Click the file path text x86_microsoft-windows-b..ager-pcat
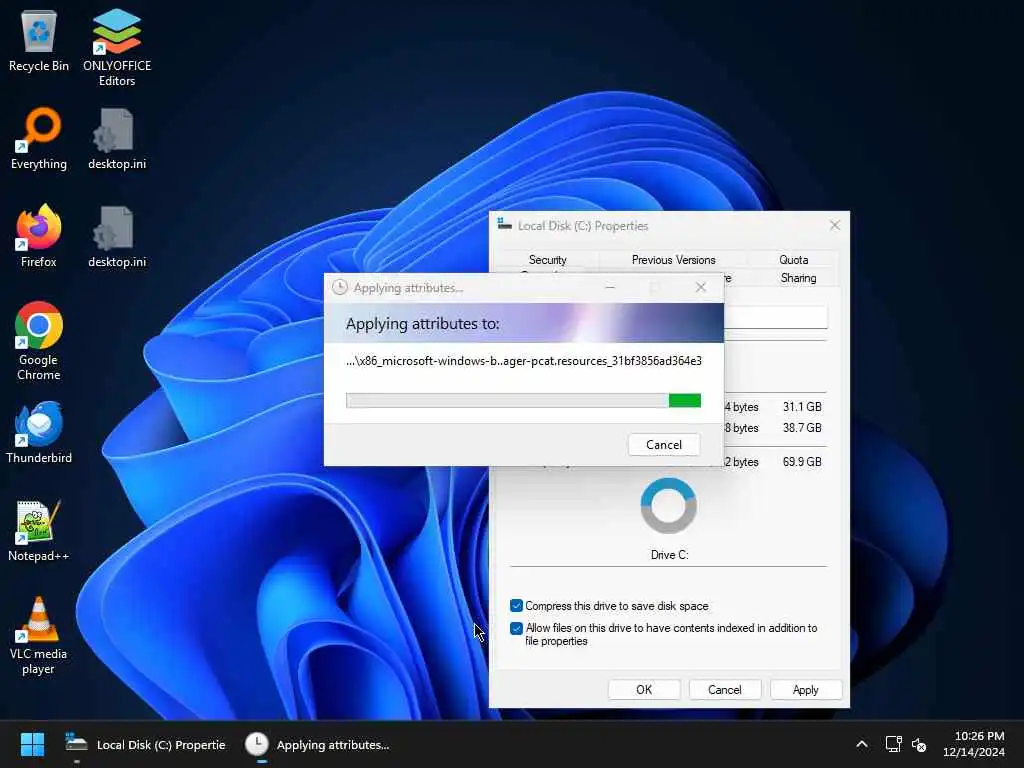The height and width of the screenshot is (768, 1024). click(524, 360)
